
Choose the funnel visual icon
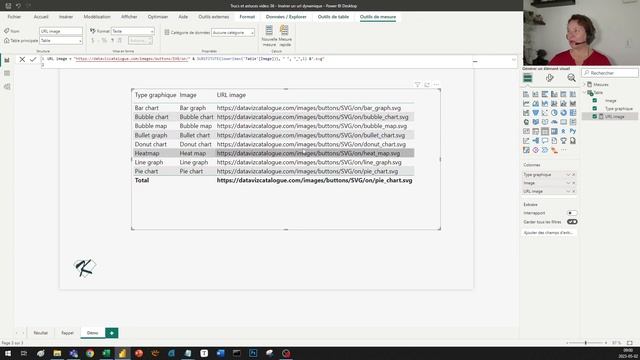click(536, 113)
